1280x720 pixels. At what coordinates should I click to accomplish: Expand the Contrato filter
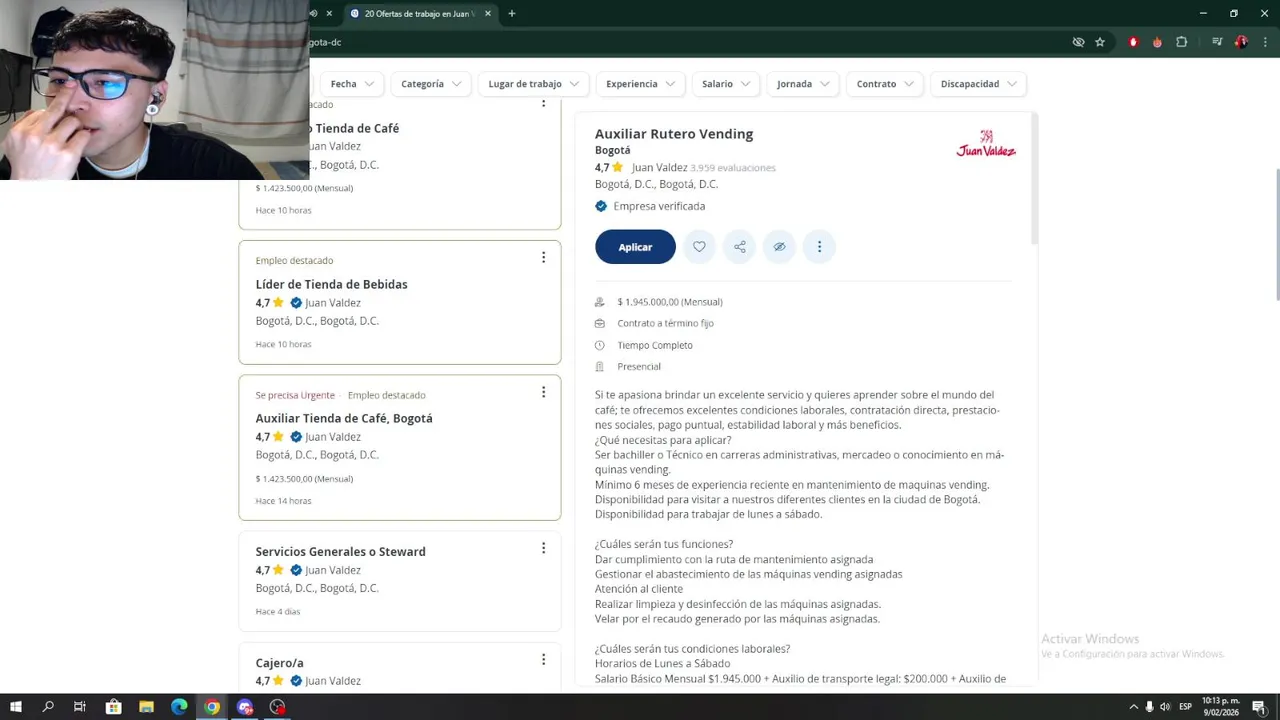[x=885, y=84]
